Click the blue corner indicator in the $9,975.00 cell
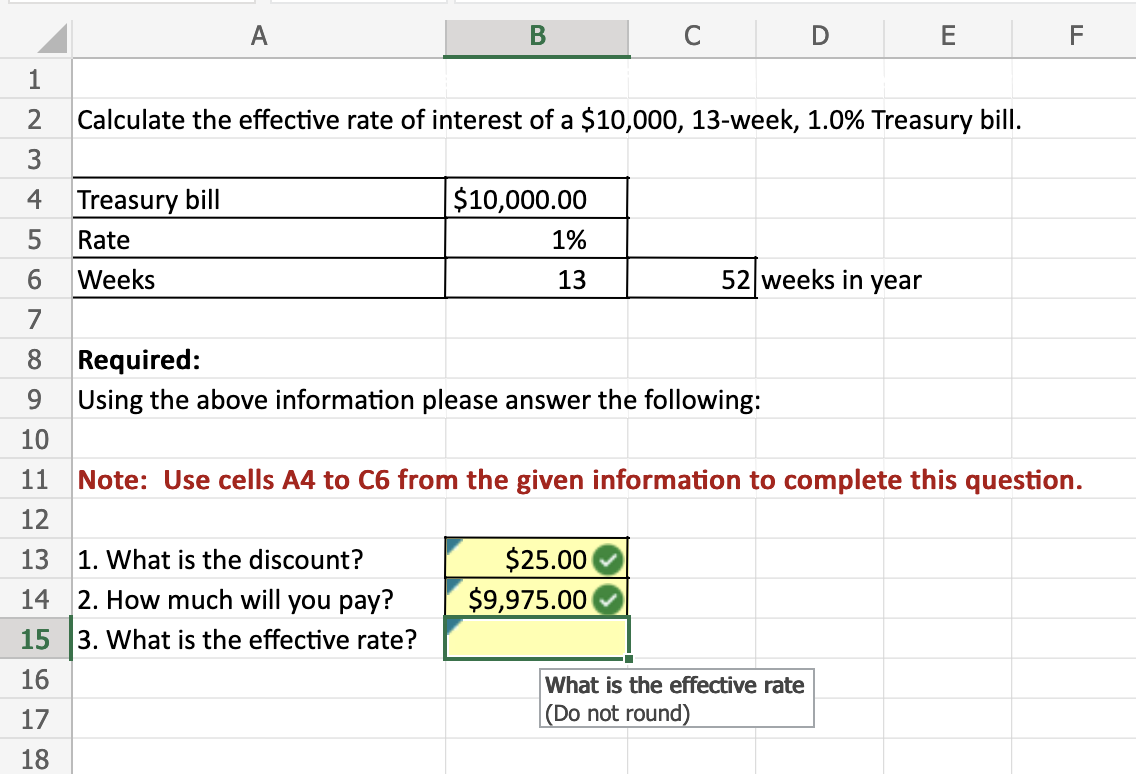This screenshot has height=774, width=1136. 452,586
